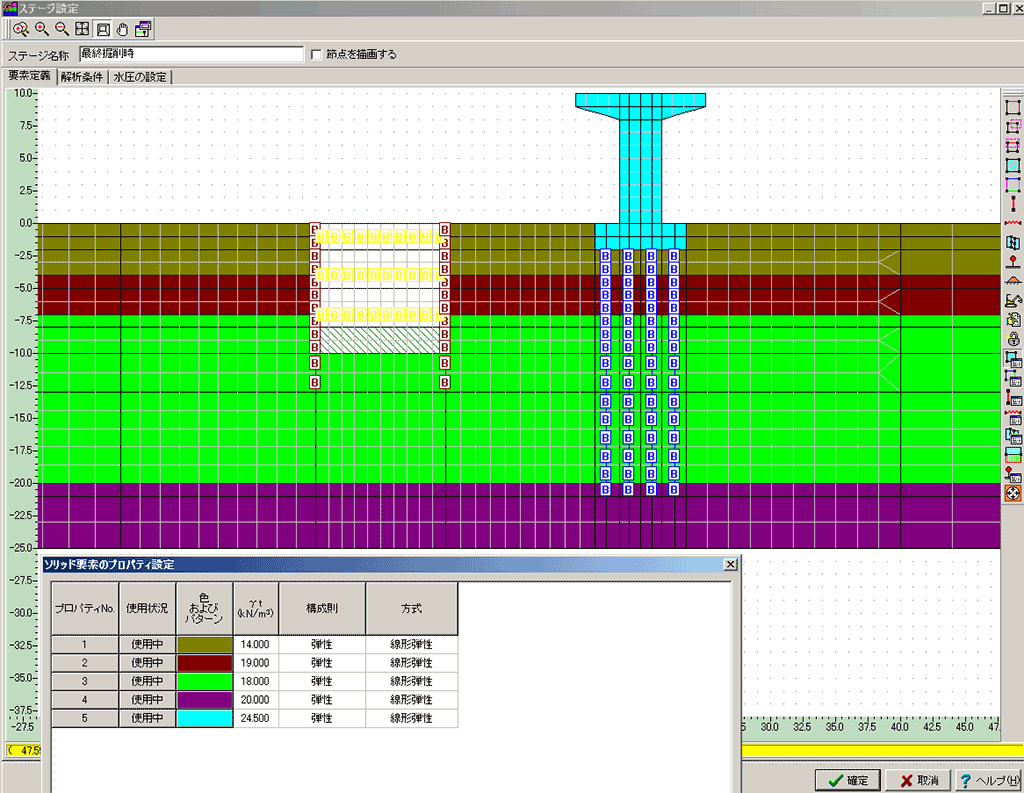Select the red vertical beam element tool

click(1013, 204)
